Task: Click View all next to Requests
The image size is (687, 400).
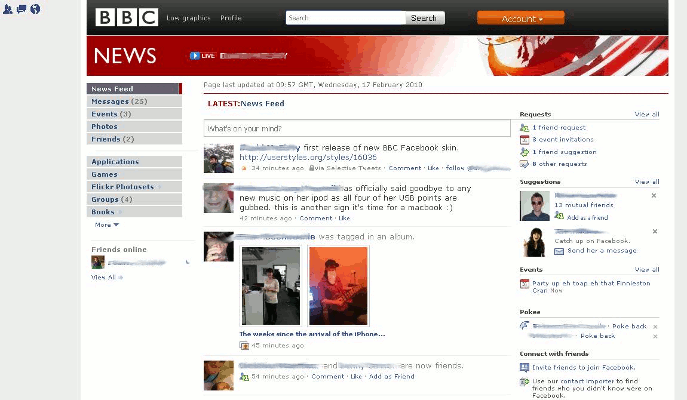Action: click(647, 114)
